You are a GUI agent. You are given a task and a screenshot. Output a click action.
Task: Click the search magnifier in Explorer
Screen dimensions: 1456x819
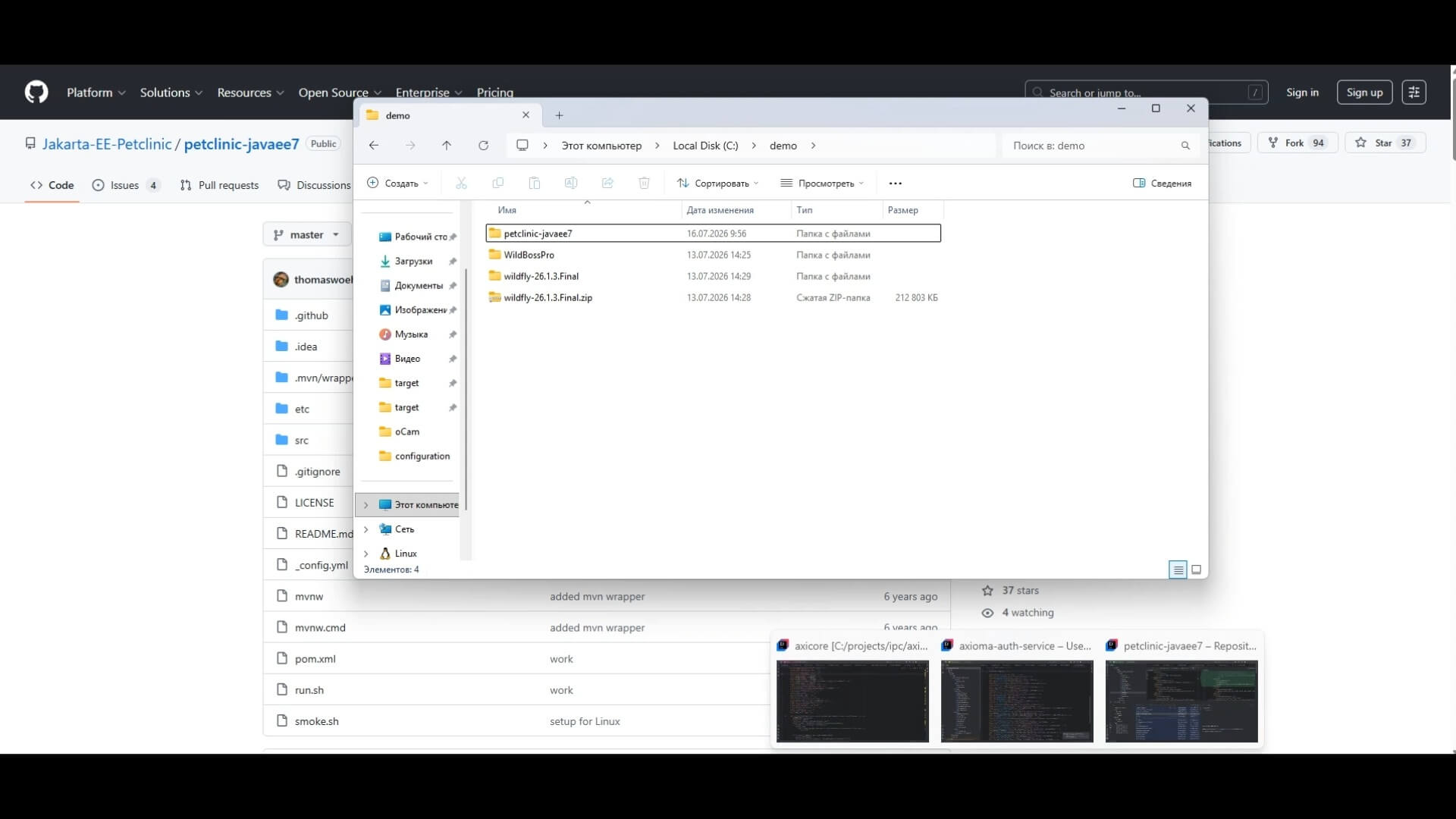click(1185, 146)
